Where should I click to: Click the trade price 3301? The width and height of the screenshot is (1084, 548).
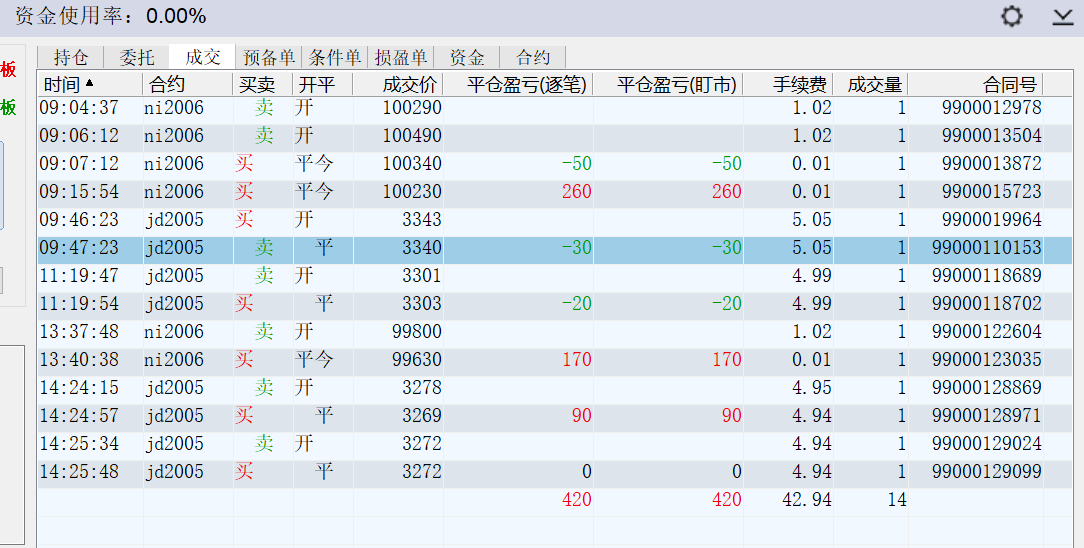pyautogui.click(x=422, y=276)
